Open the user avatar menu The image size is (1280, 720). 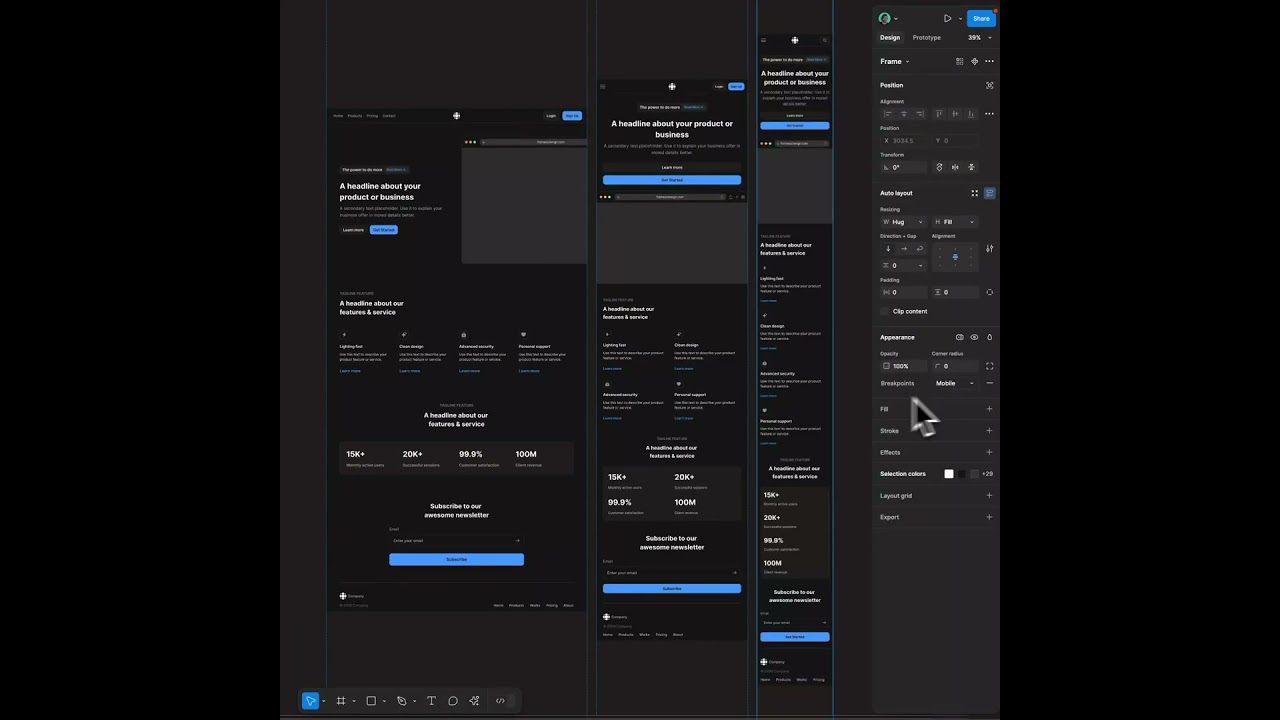[x=887, y=18]
